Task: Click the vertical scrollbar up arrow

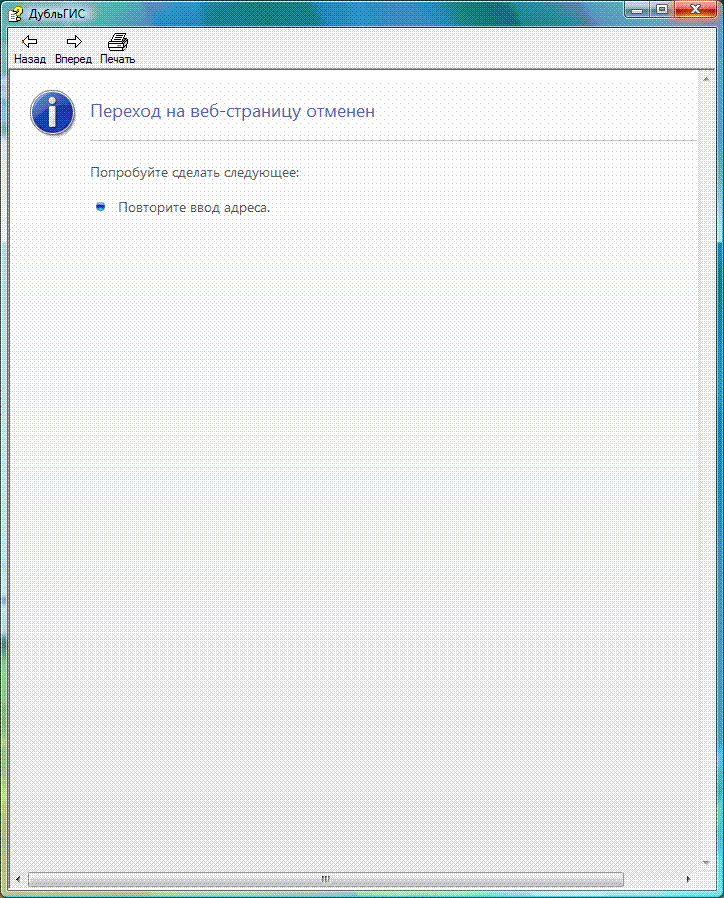Action: (x=706, y=79)
